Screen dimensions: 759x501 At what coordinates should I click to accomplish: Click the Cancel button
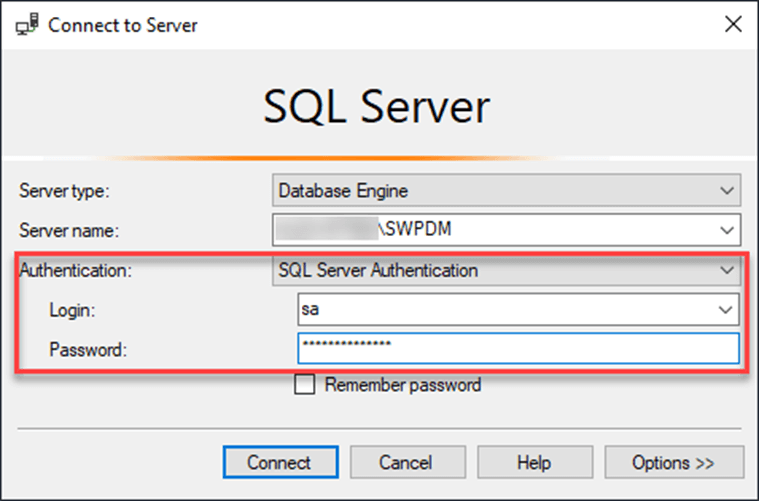point(408,462)
